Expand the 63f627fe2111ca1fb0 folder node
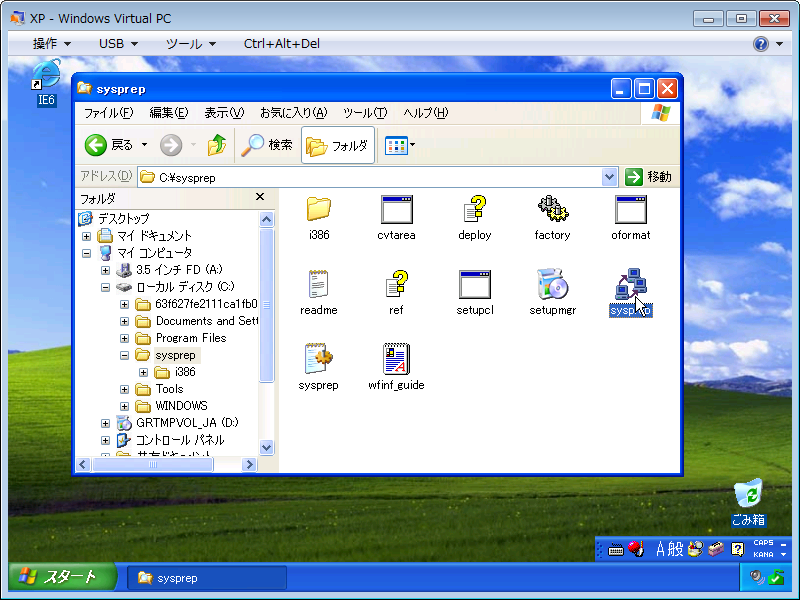 [124, 305]
